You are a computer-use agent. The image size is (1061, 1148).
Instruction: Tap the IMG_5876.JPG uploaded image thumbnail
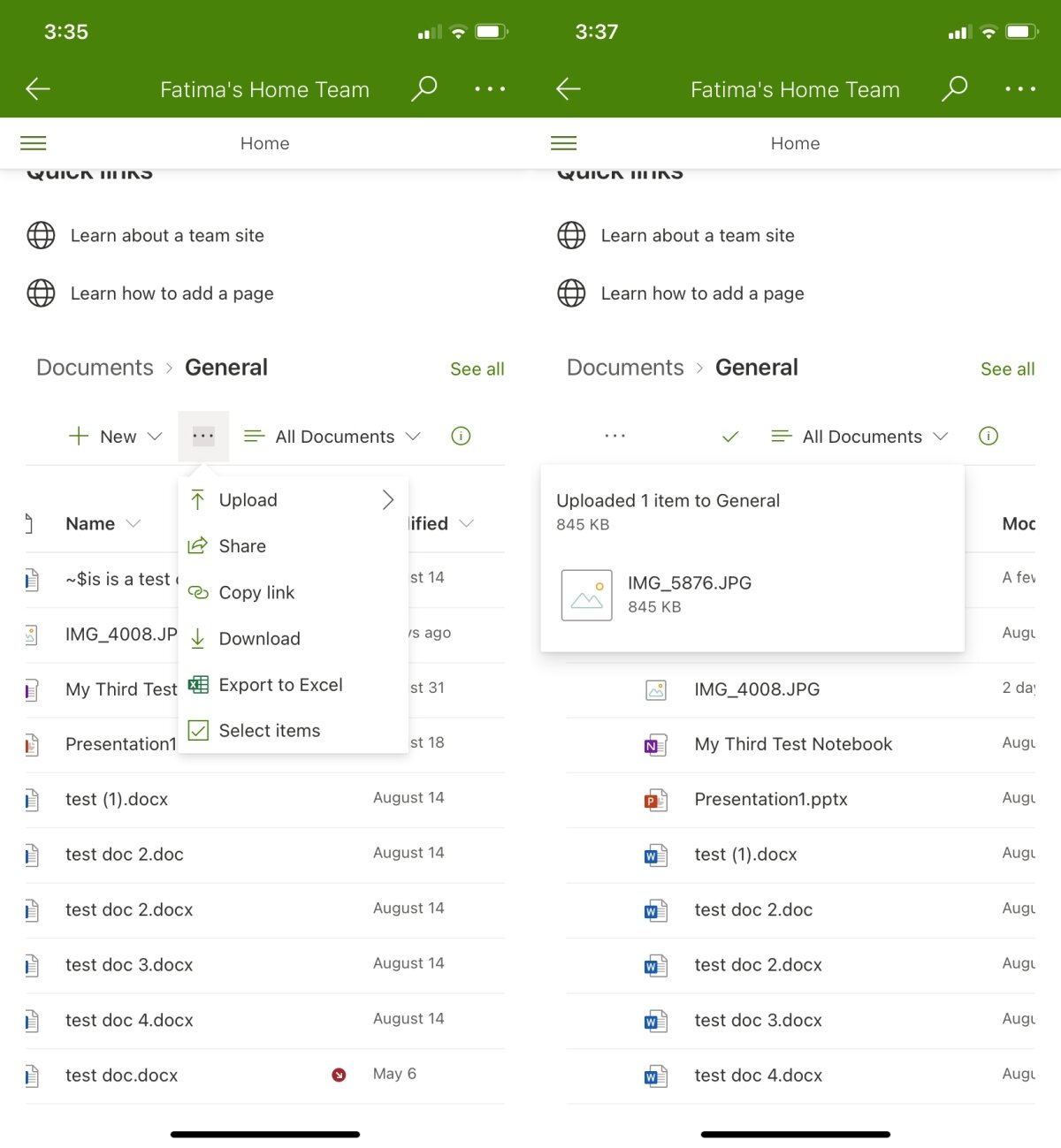click(586, 595)
